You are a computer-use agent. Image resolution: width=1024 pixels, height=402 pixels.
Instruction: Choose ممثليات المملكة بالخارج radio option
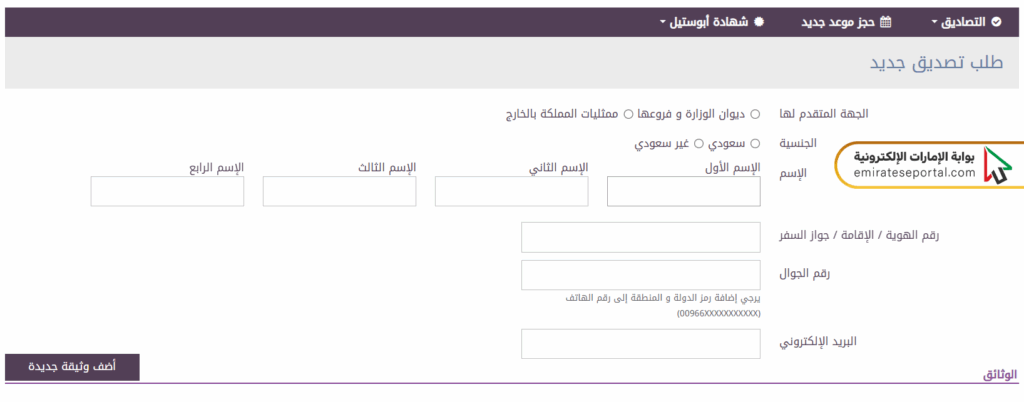click(628, 114)
